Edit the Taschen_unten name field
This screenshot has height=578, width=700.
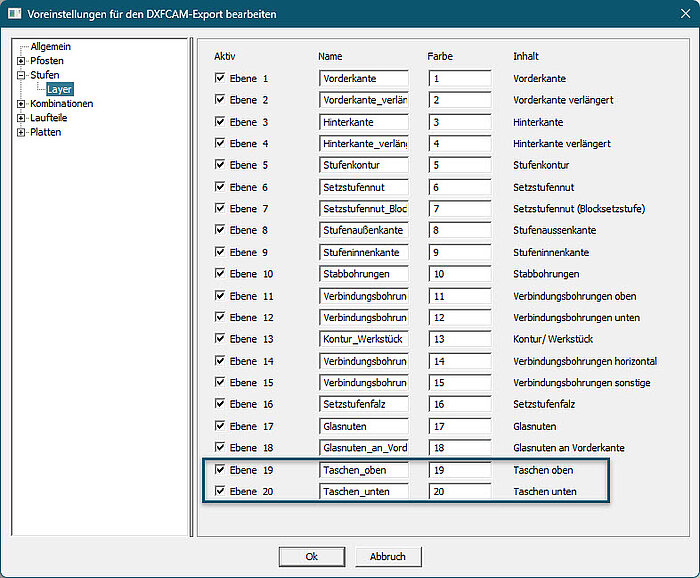(x=364, y=492)
